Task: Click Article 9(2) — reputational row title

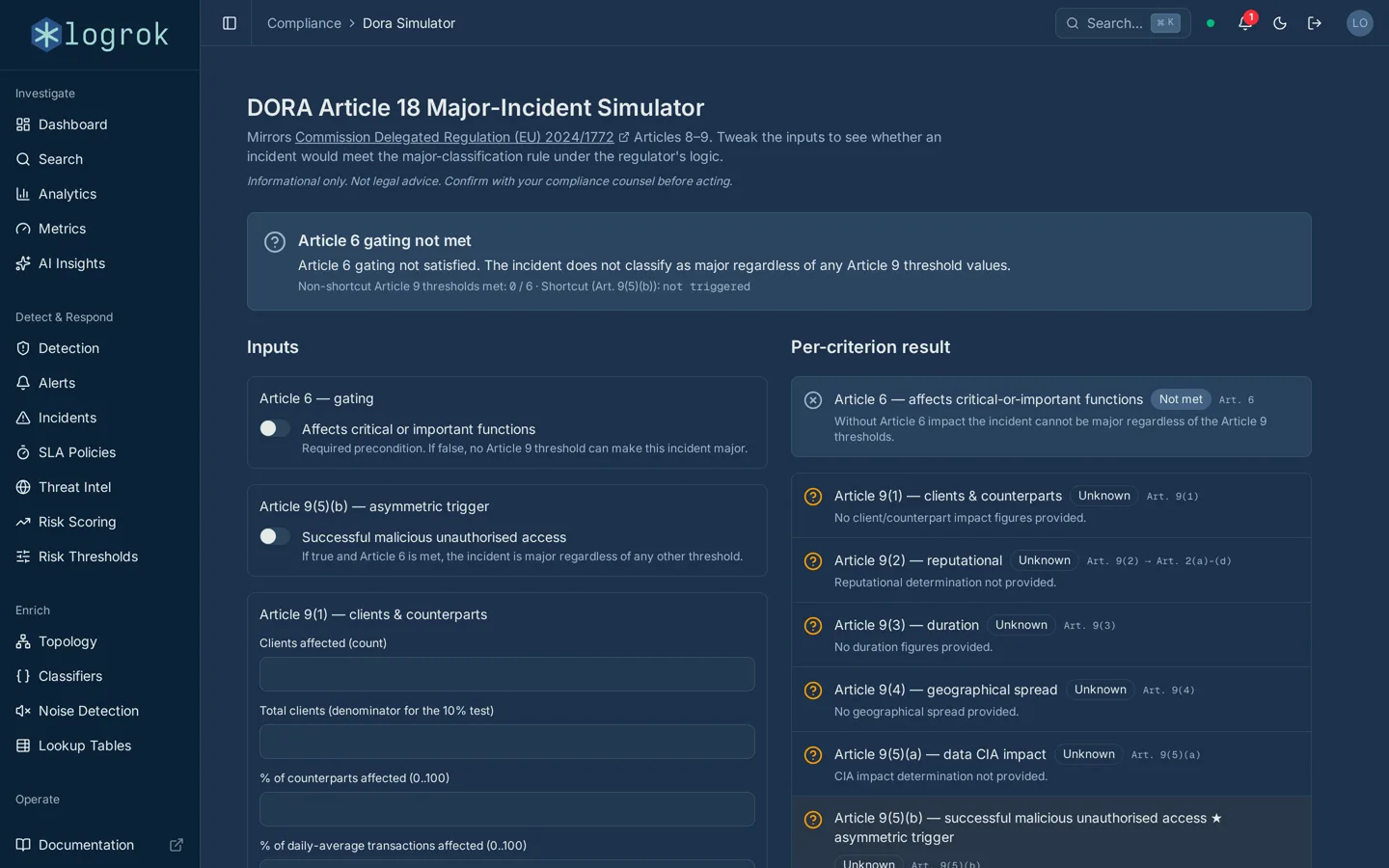Action: coord(918,560)
